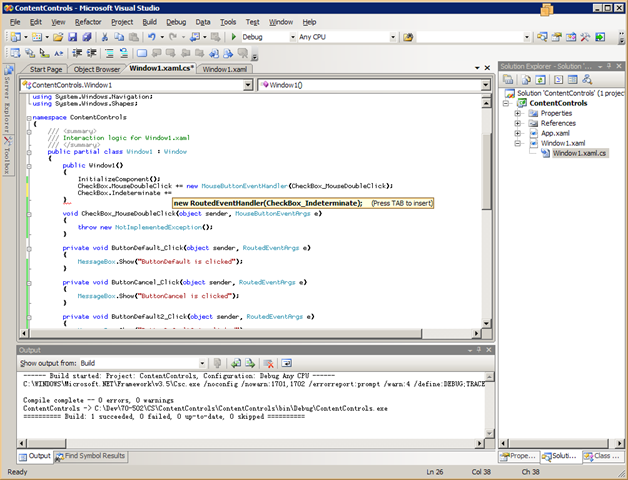Image resolution: width=628 pixels, height=480 pixels.
Task: Expand the Properties node in Solution Explorer
Action: coord(517,113)
